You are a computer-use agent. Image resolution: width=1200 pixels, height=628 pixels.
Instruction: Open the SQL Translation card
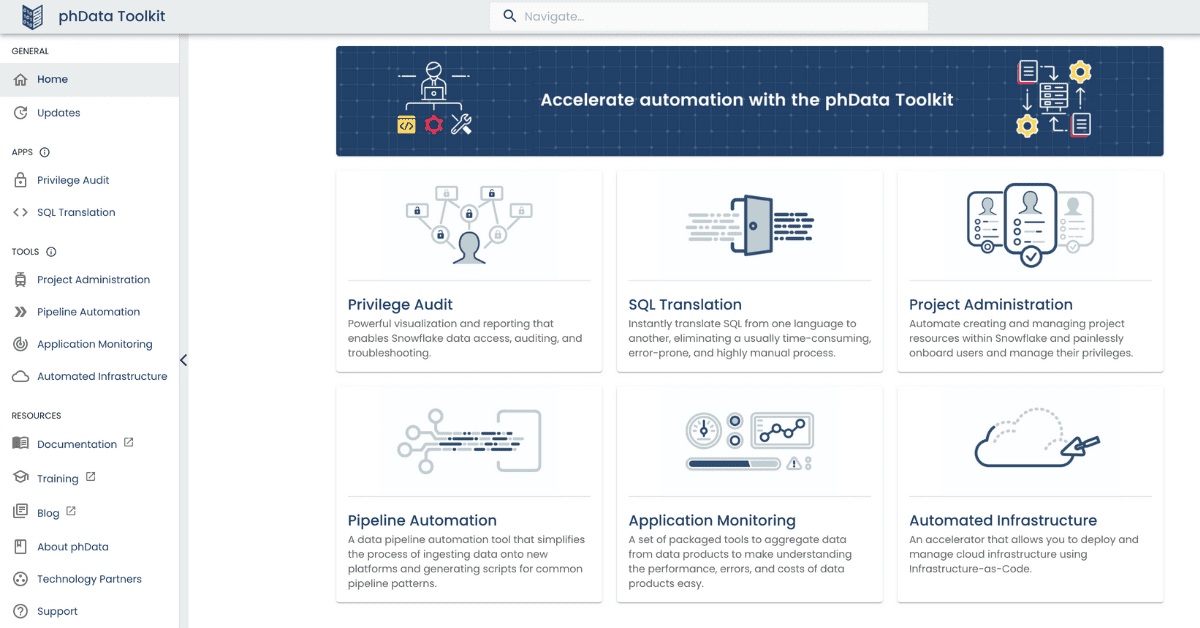tap(749, 271)
